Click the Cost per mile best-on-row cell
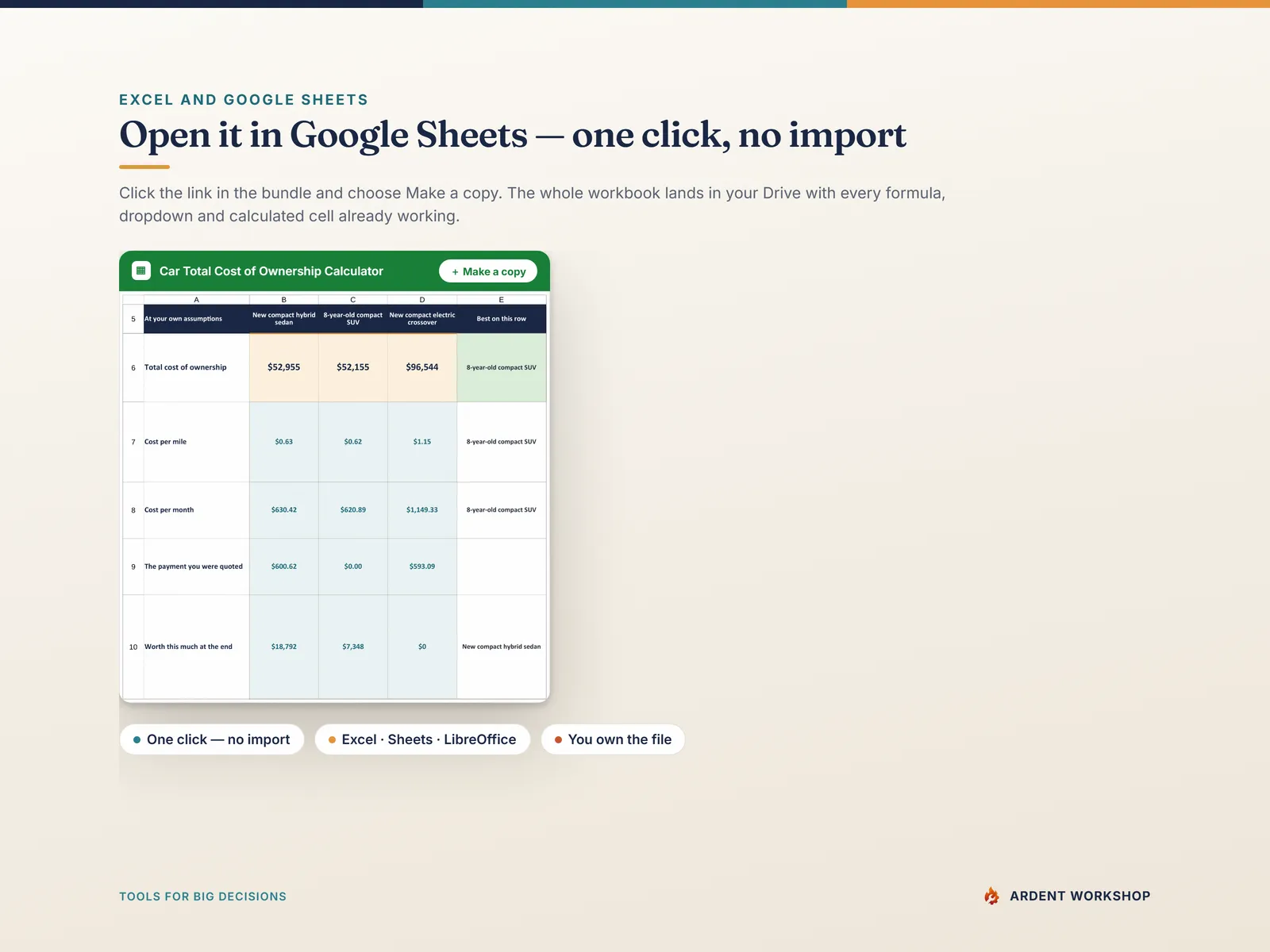Viewport: 1270px width, 952px height. point(502,442)
